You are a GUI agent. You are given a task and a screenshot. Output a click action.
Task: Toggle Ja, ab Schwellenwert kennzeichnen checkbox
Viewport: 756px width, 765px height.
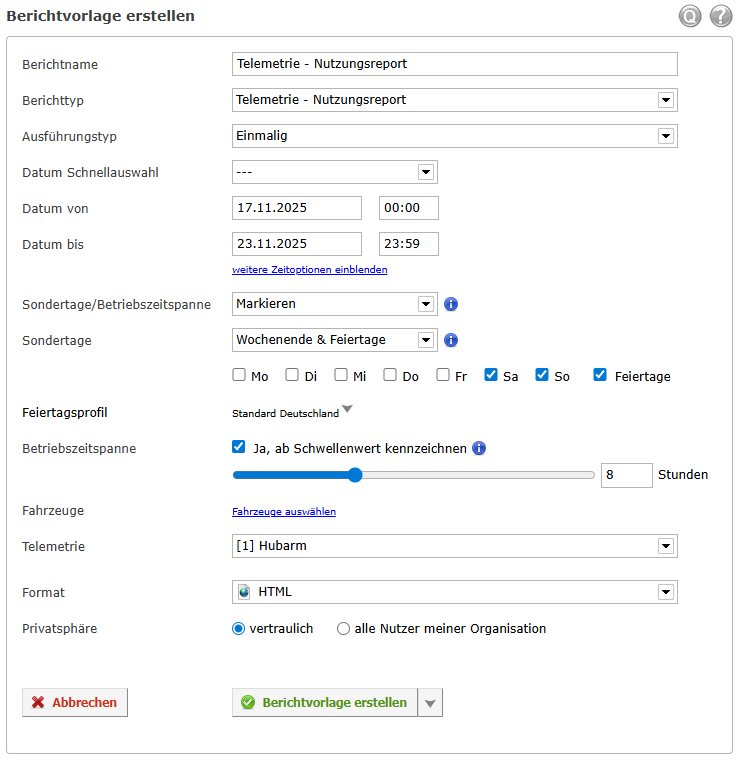point(239,448)
